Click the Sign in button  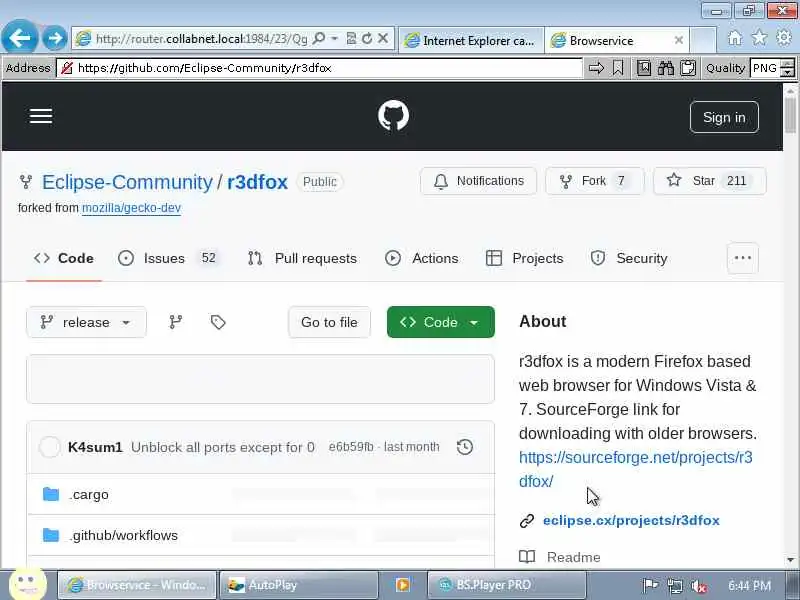[724, 117]
